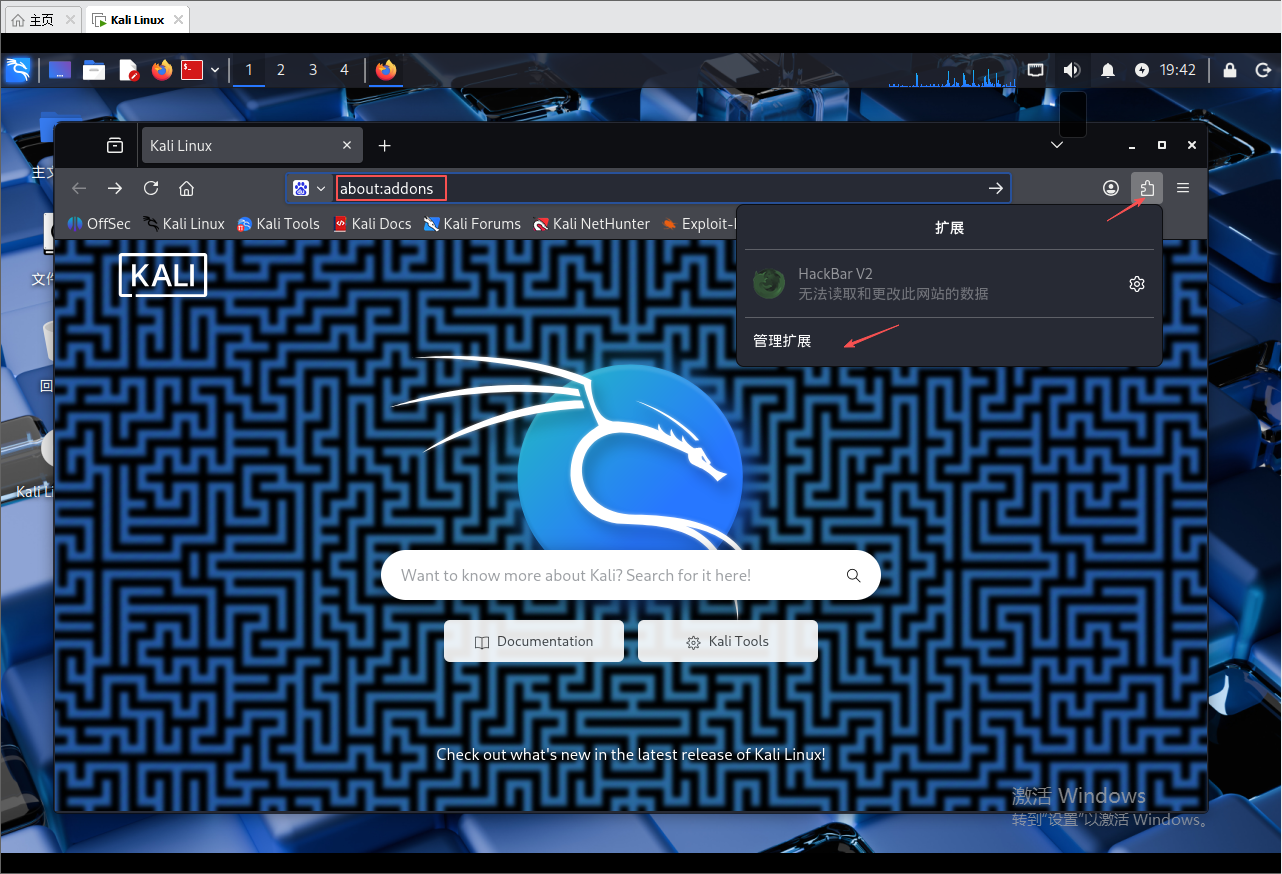
Task: Open the OffSec bookmark
Action: click(99, 224)
